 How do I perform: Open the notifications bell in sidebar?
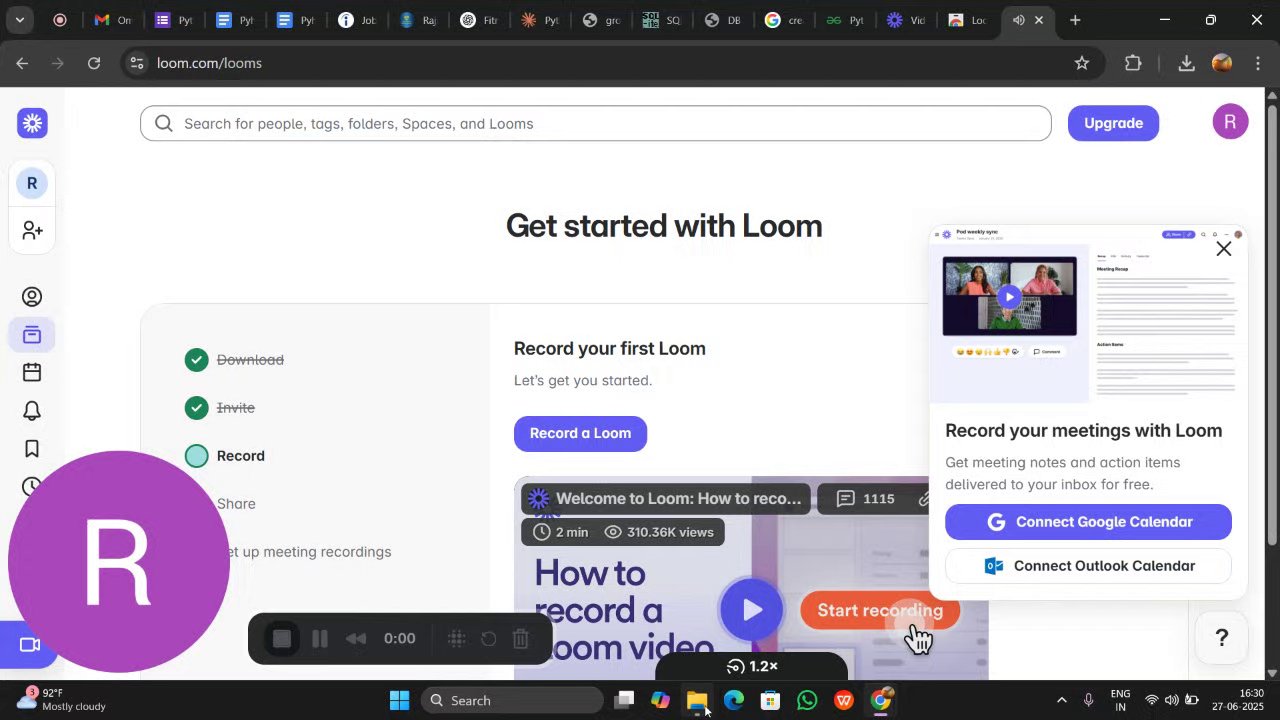[x=32, y=411]
